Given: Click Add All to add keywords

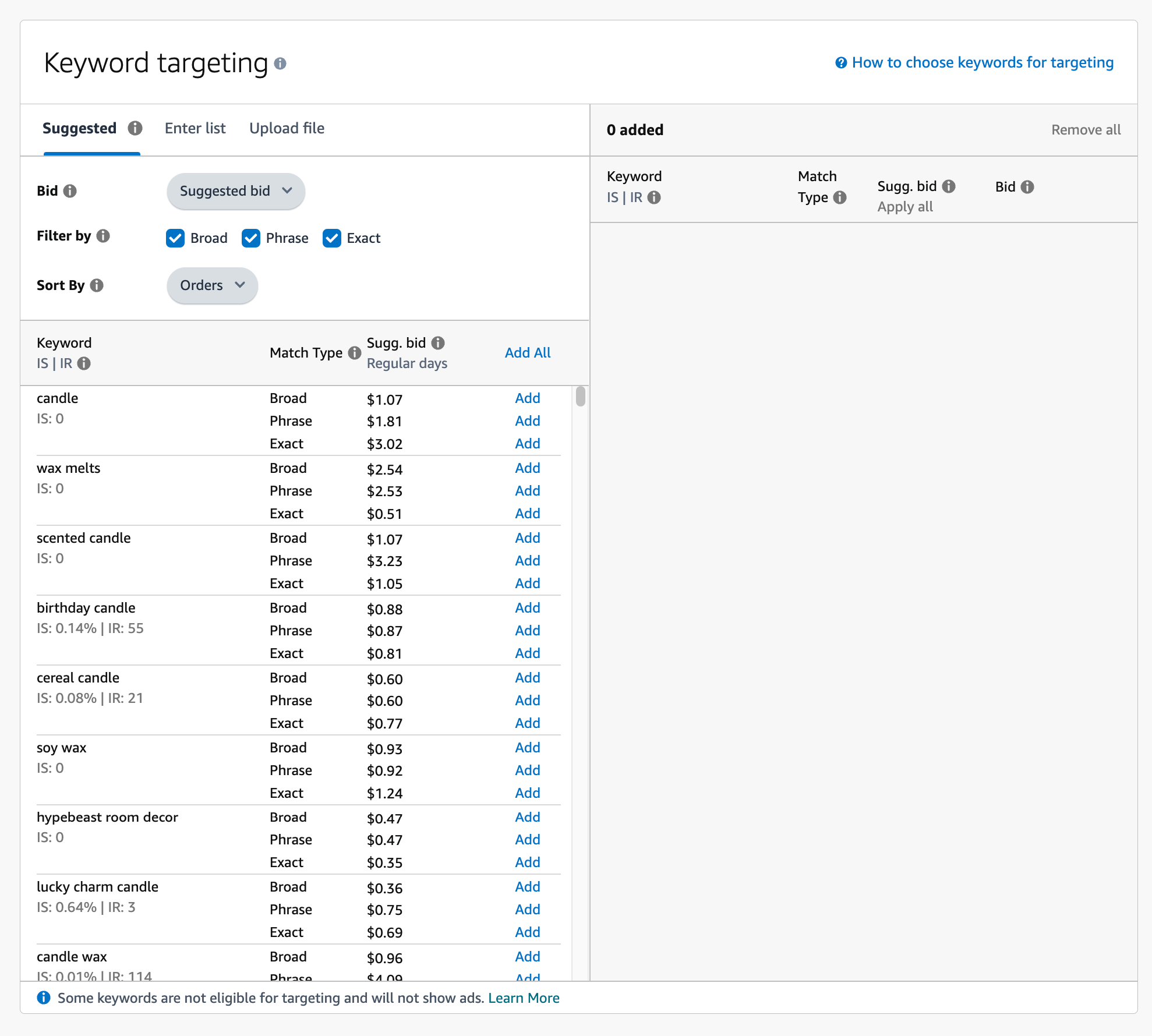Looking at the screenshot, I should [x=527, y=353].
